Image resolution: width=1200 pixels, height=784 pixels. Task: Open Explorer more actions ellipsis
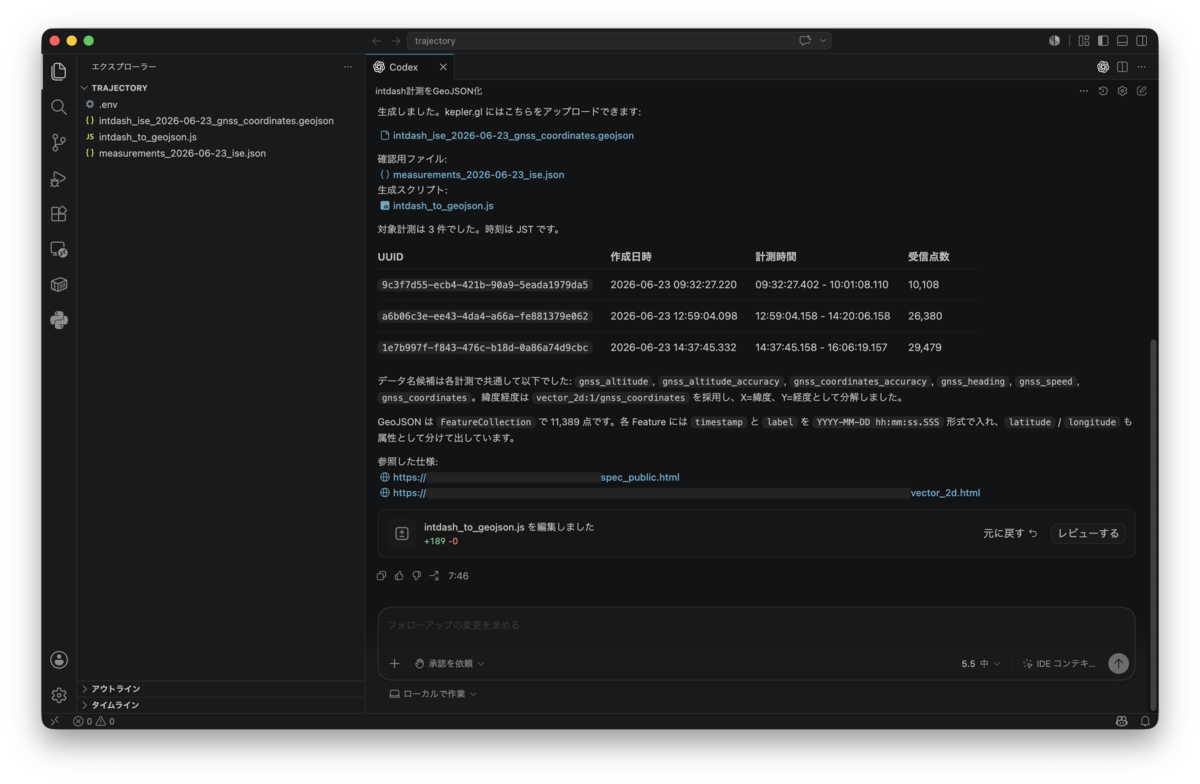pos(348,67)
